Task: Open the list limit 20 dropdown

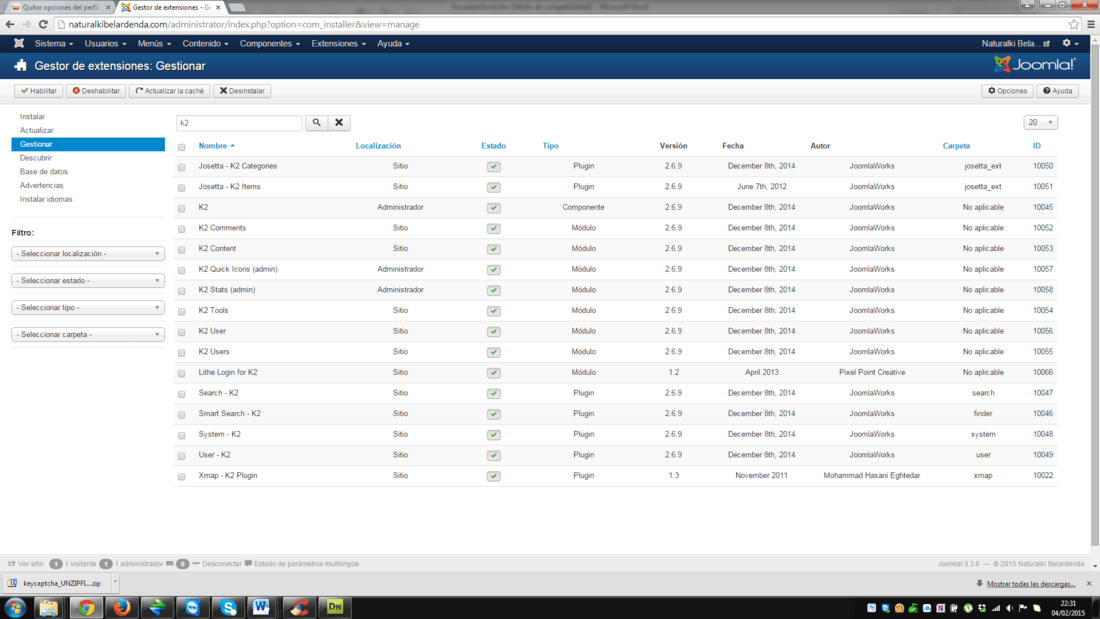Action: coord(1040,122)
